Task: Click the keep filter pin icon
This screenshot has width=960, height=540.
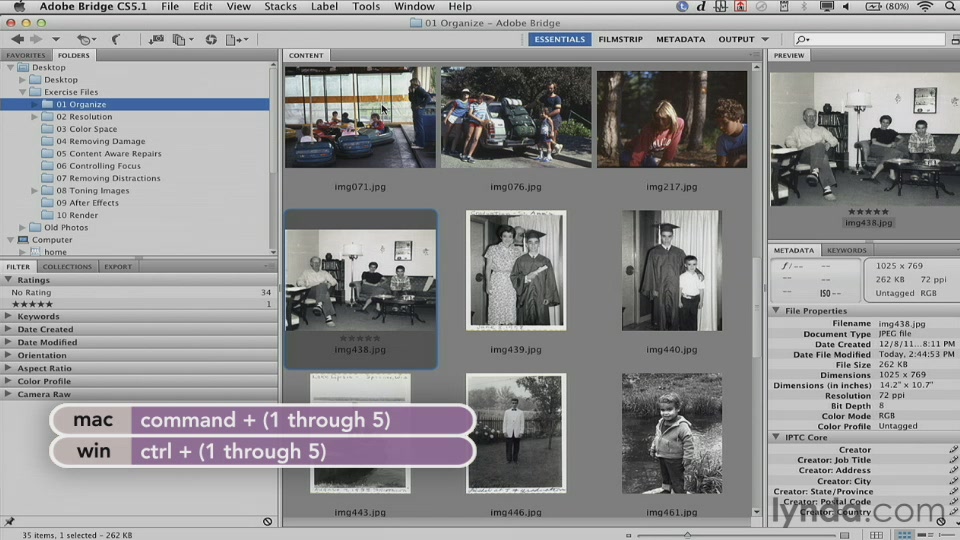Action: (x=9, y=522)
